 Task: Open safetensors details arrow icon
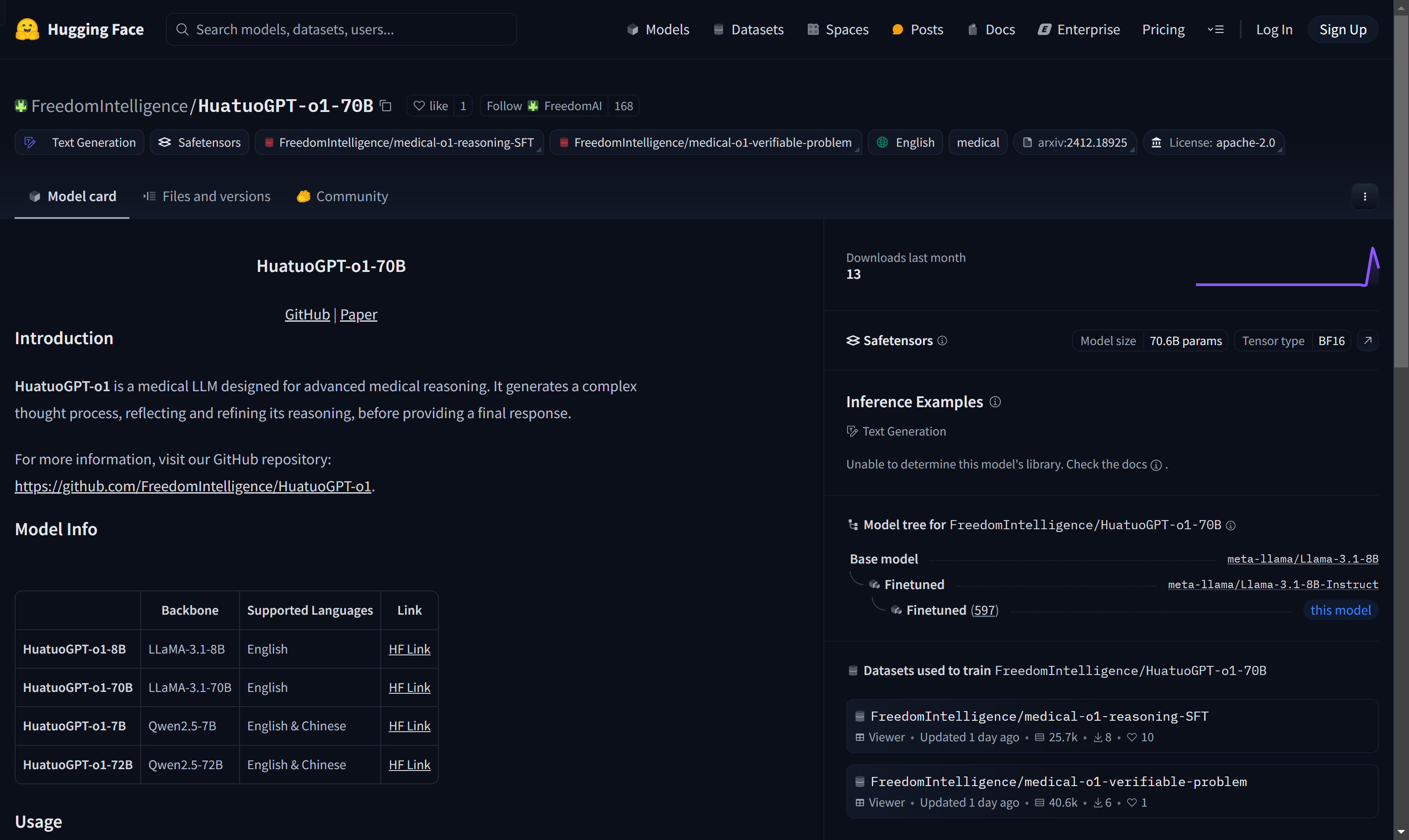click(x=1368, y=341)
